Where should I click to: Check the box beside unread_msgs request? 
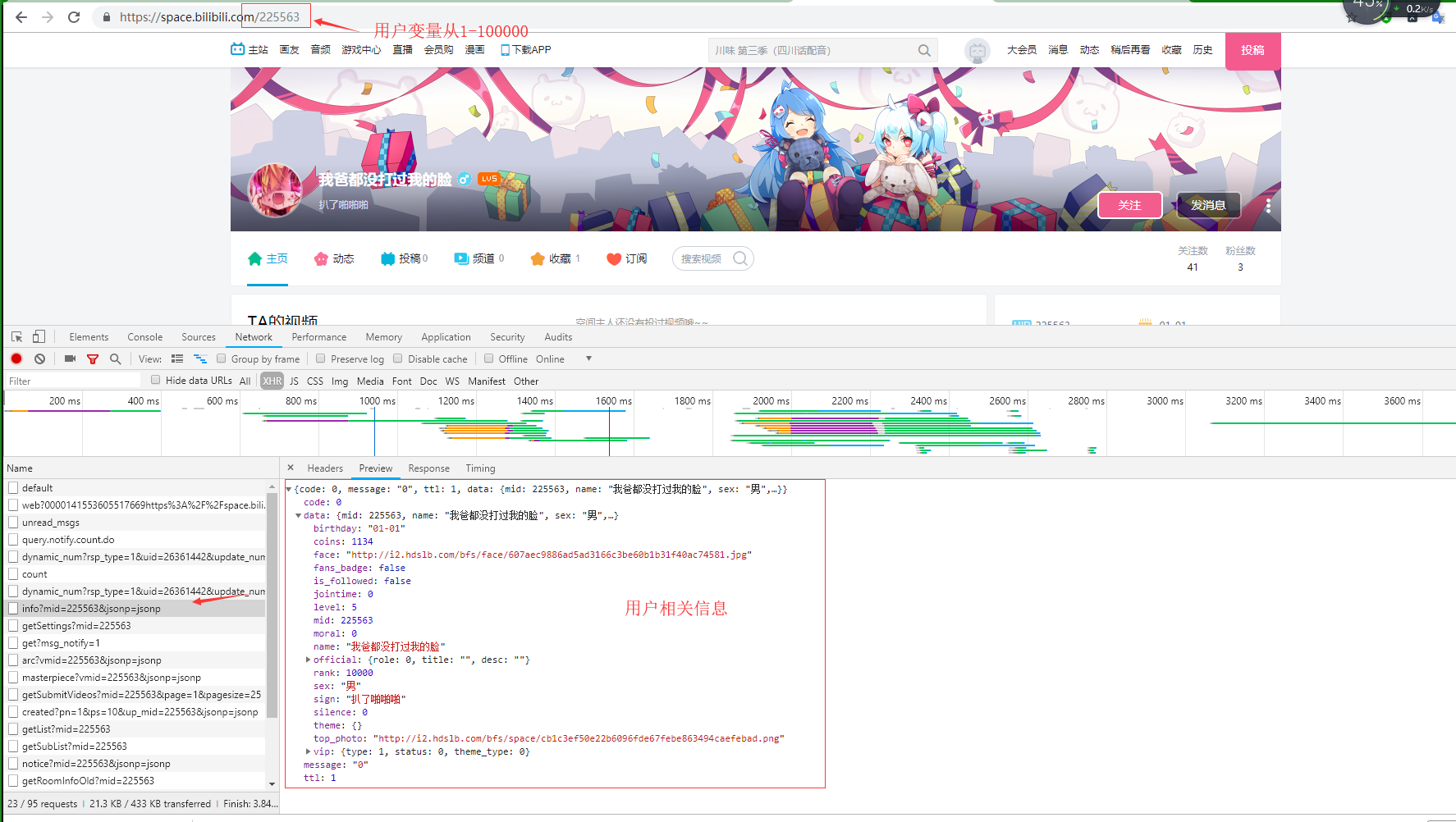tap(13, 522)
